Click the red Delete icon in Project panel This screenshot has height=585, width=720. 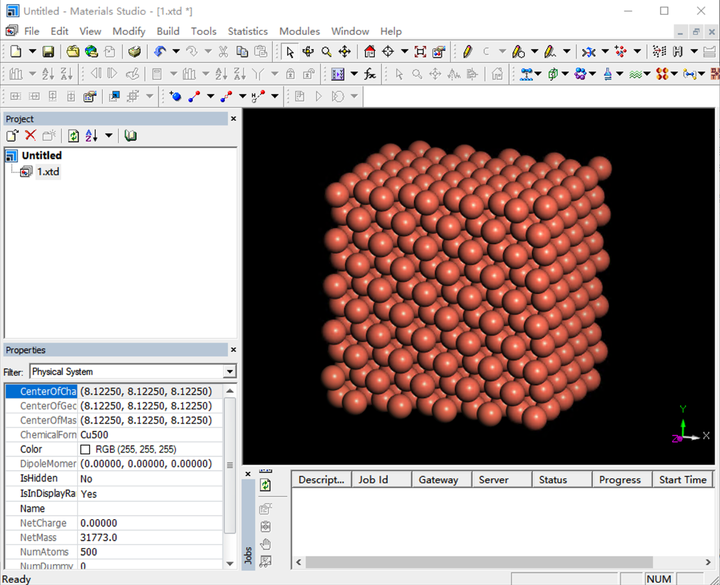[x=30, y=135]
